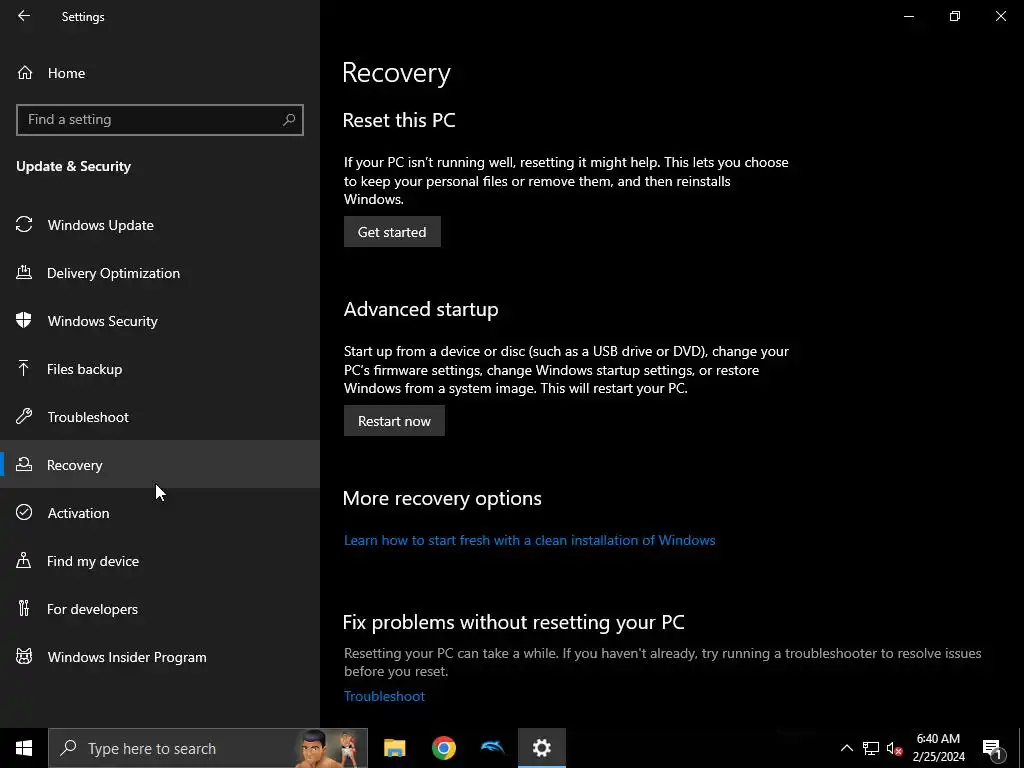
Task: Select Windows Update in the sidebar
Action: [x=160, y=225]
